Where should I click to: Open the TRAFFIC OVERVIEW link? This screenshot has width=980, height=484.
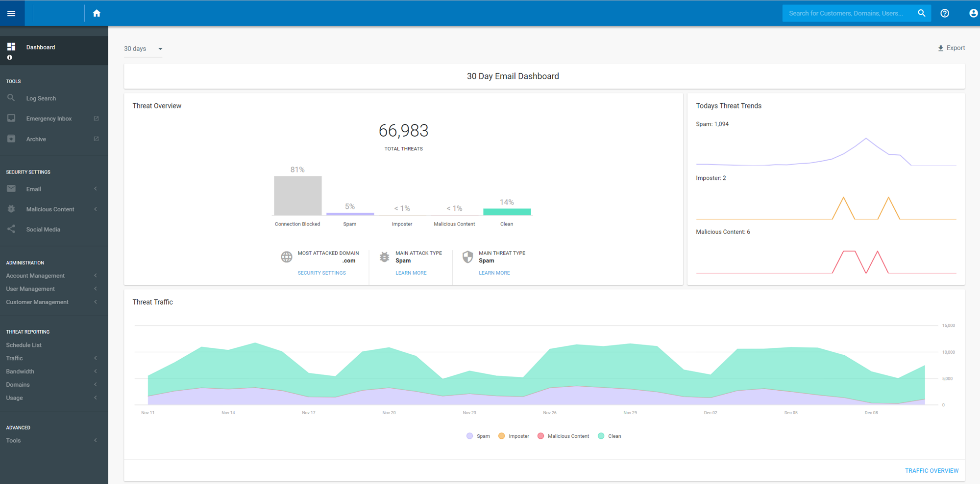point(931,470)
